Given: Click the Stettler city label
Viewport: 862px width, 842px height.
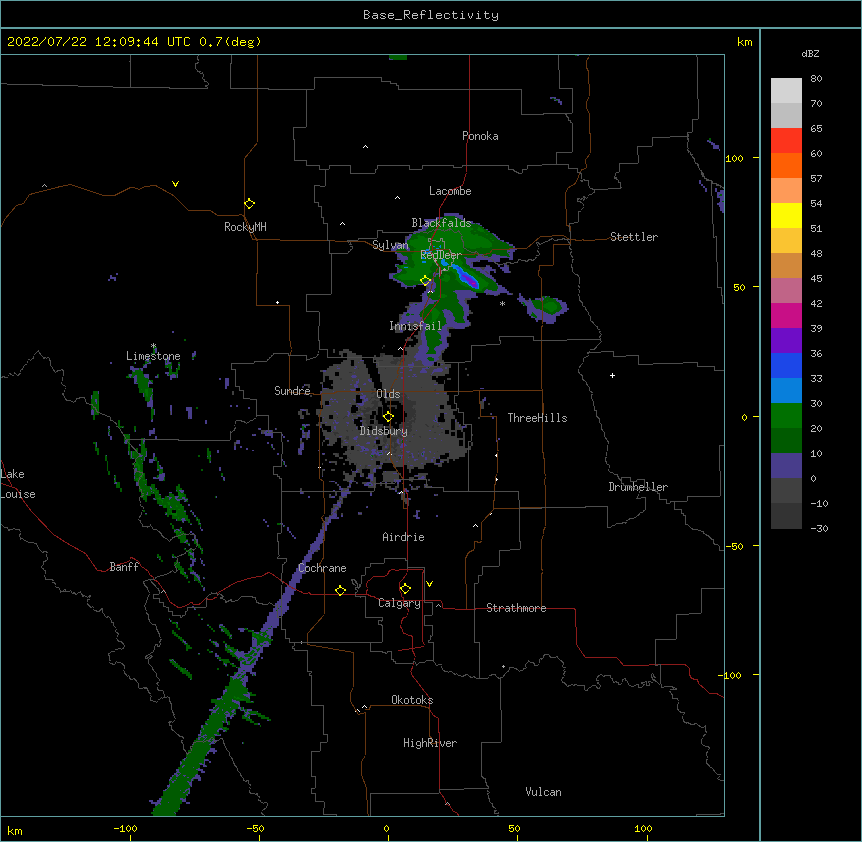Looking at the screenshot, I should pyautogui.click(x=634, y=237).
